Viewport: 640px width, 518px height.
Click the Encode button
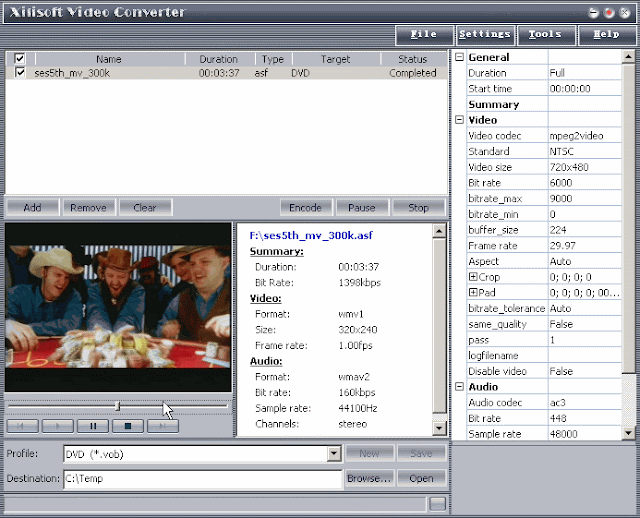click(x=305, y=208)
